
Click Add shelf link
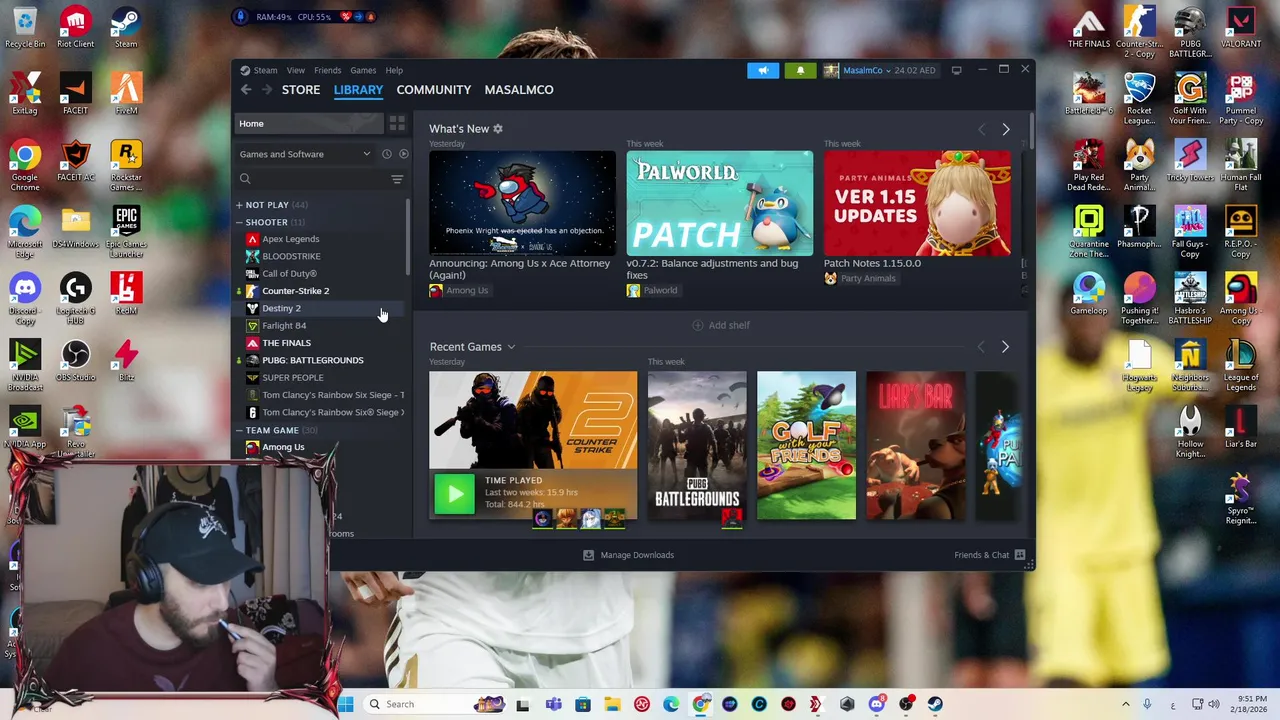(x=721, y=325)
